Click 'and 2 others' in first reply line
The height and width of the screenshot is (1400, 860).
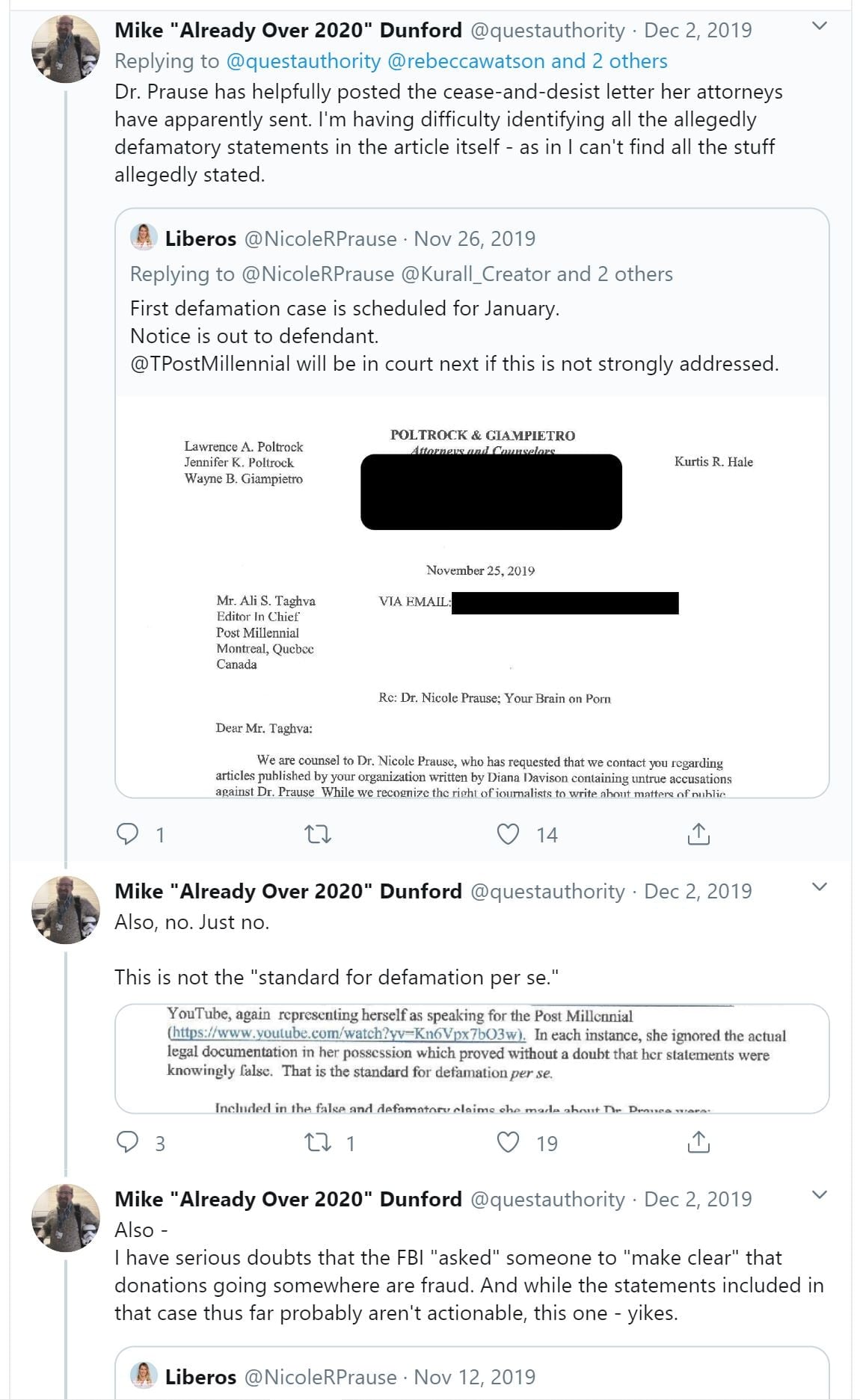point(609,61)
